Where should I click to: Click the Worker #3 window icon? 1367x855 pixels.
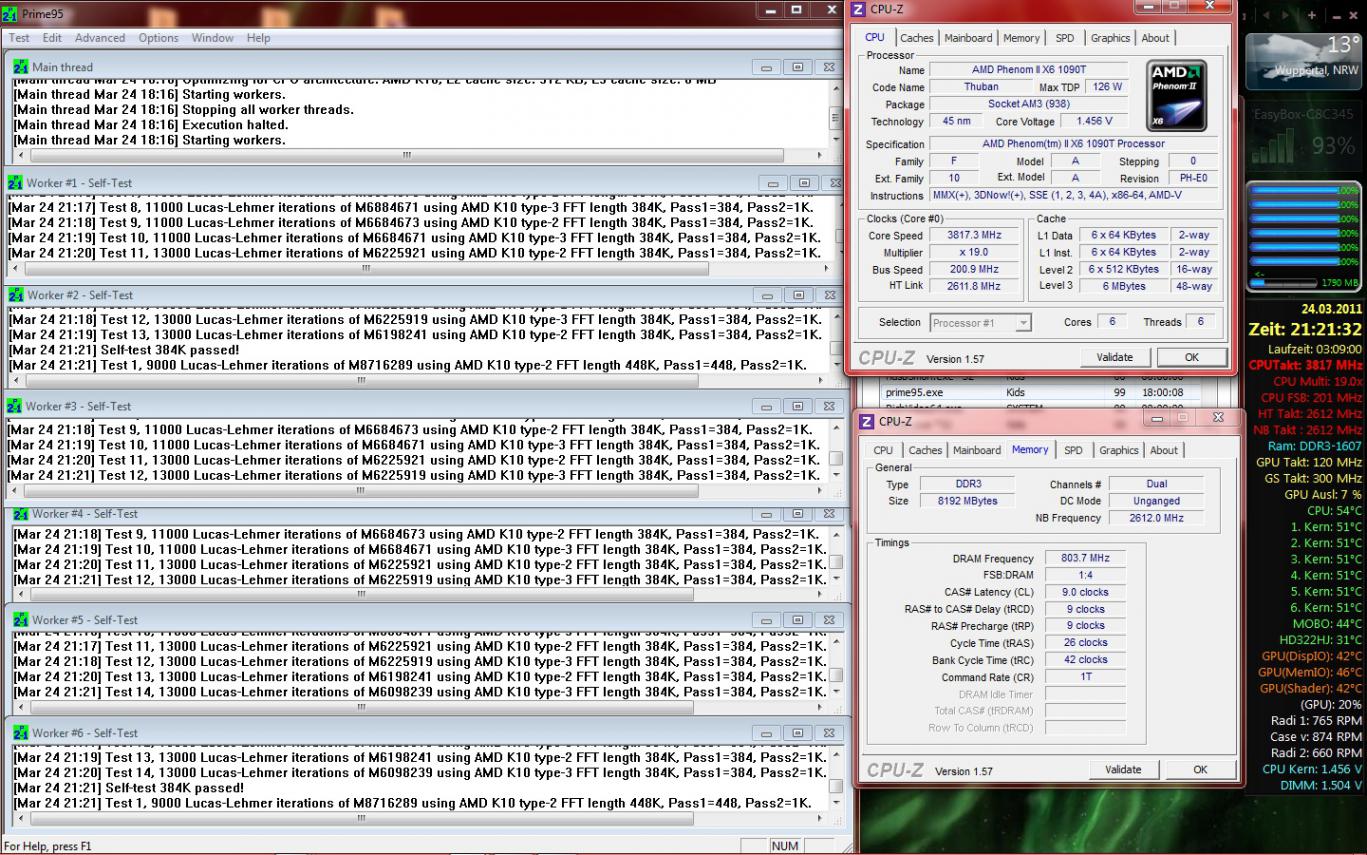pos(15,406)
